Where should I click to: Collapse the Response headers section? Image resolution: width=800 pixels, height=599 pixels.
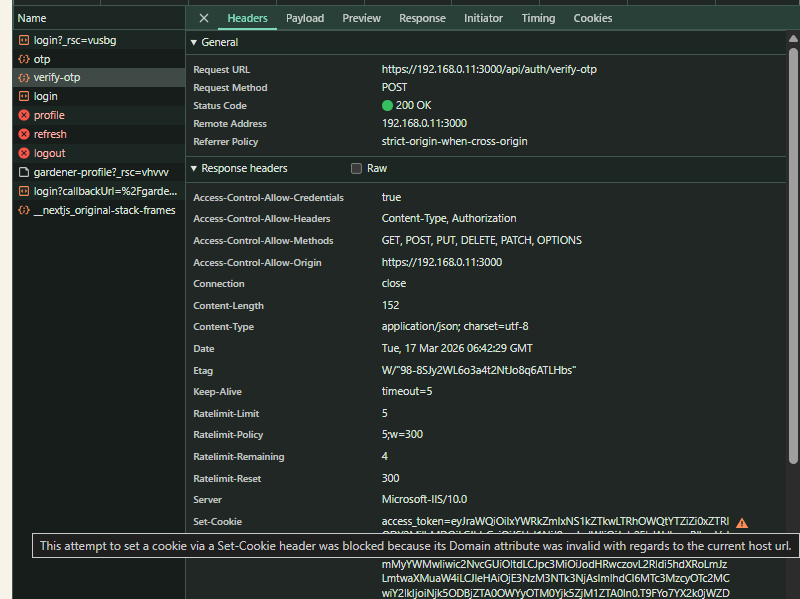coord(194,168)
